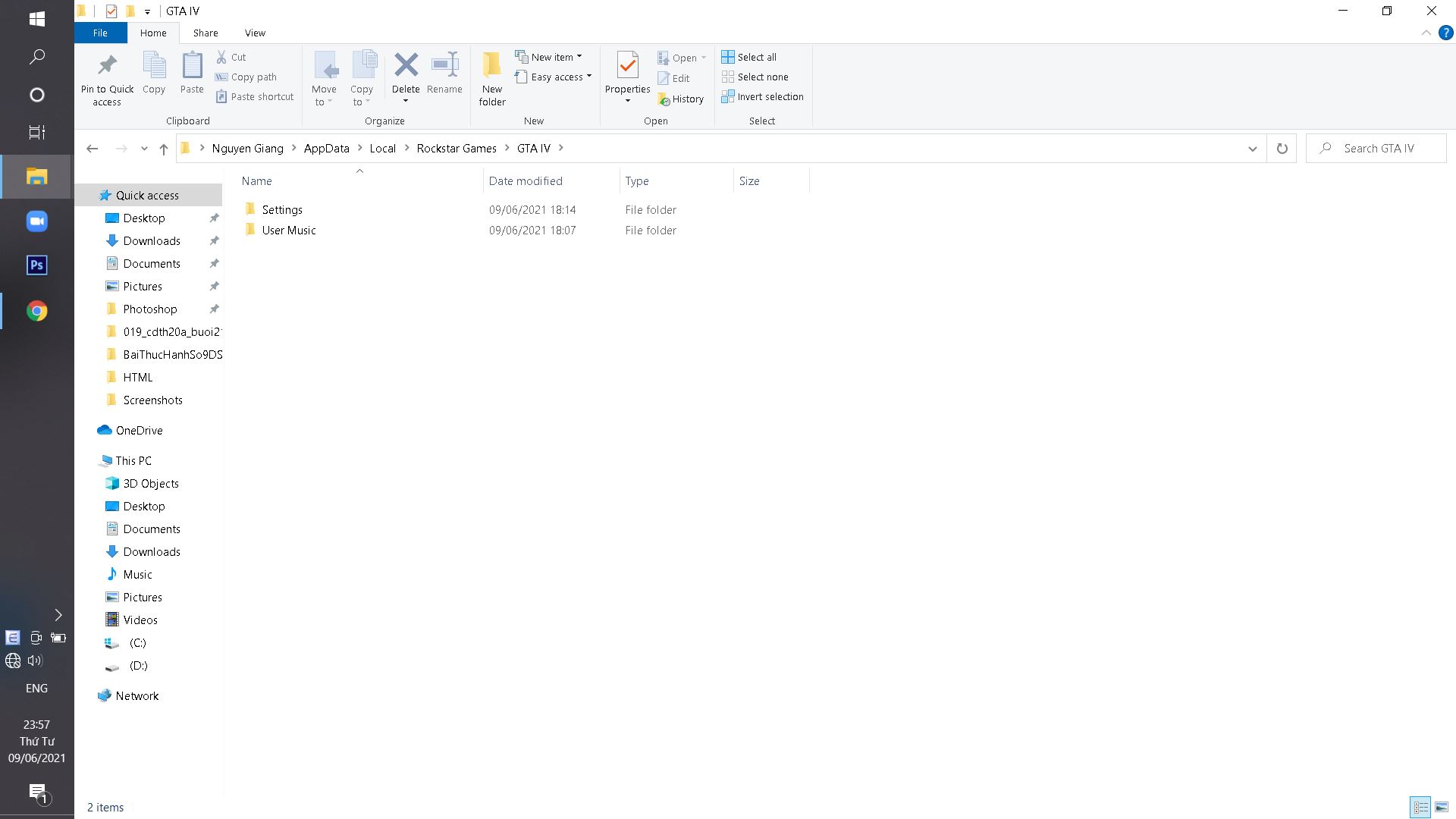Image resolution: width=1456 pixels, height=819 pixels.
Task: Select the Settings folder
Action: [282, 209]
